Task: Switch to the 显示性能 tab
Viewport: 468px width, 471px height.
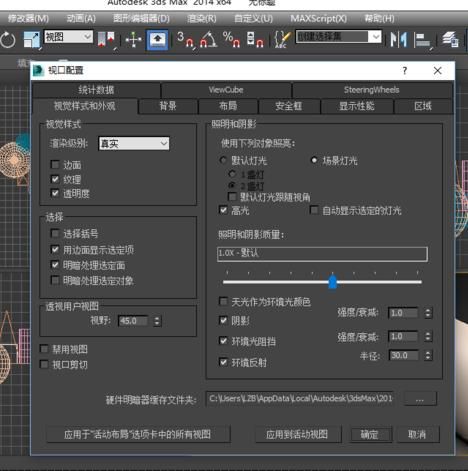Action: 357,106
